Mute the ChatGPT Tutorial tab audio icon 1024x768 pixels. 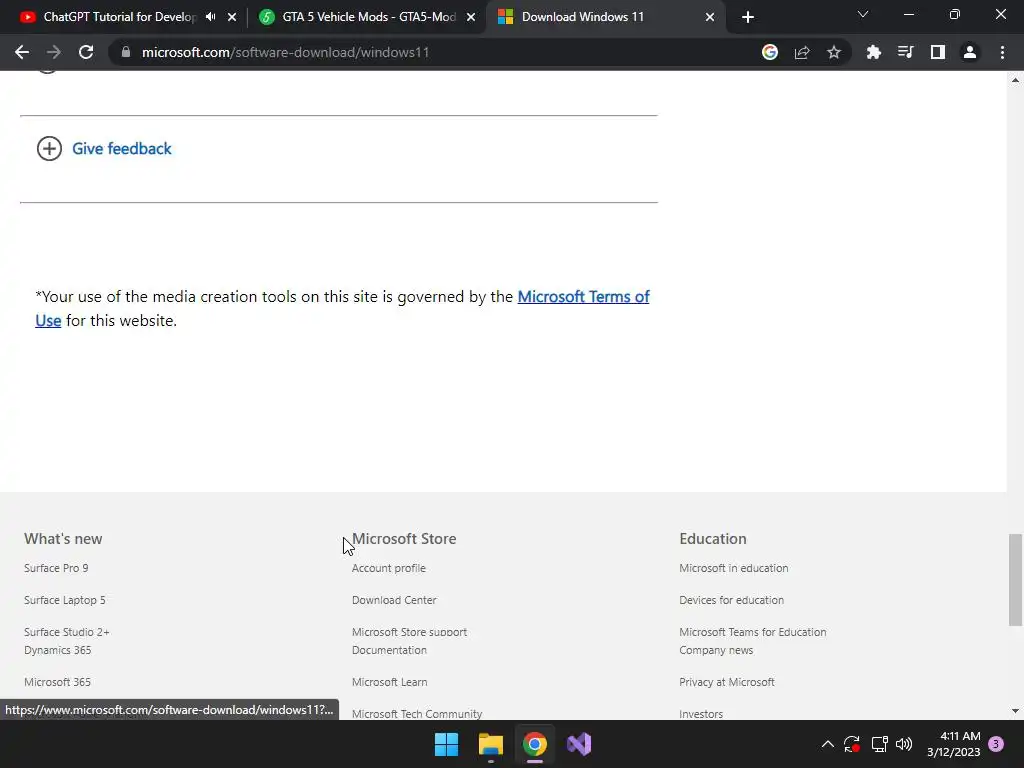tap(210, 17)
